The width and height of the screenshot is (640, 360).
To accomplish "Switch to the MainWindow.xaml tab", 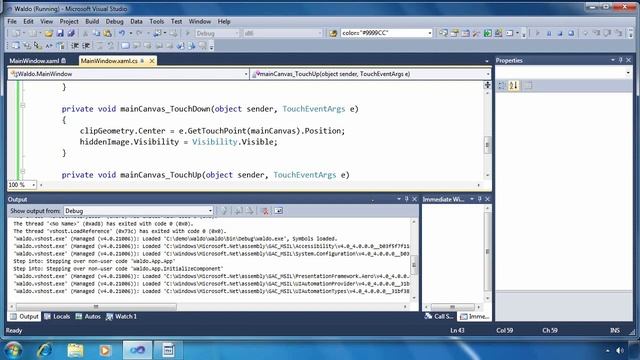I will coord(38,61).
